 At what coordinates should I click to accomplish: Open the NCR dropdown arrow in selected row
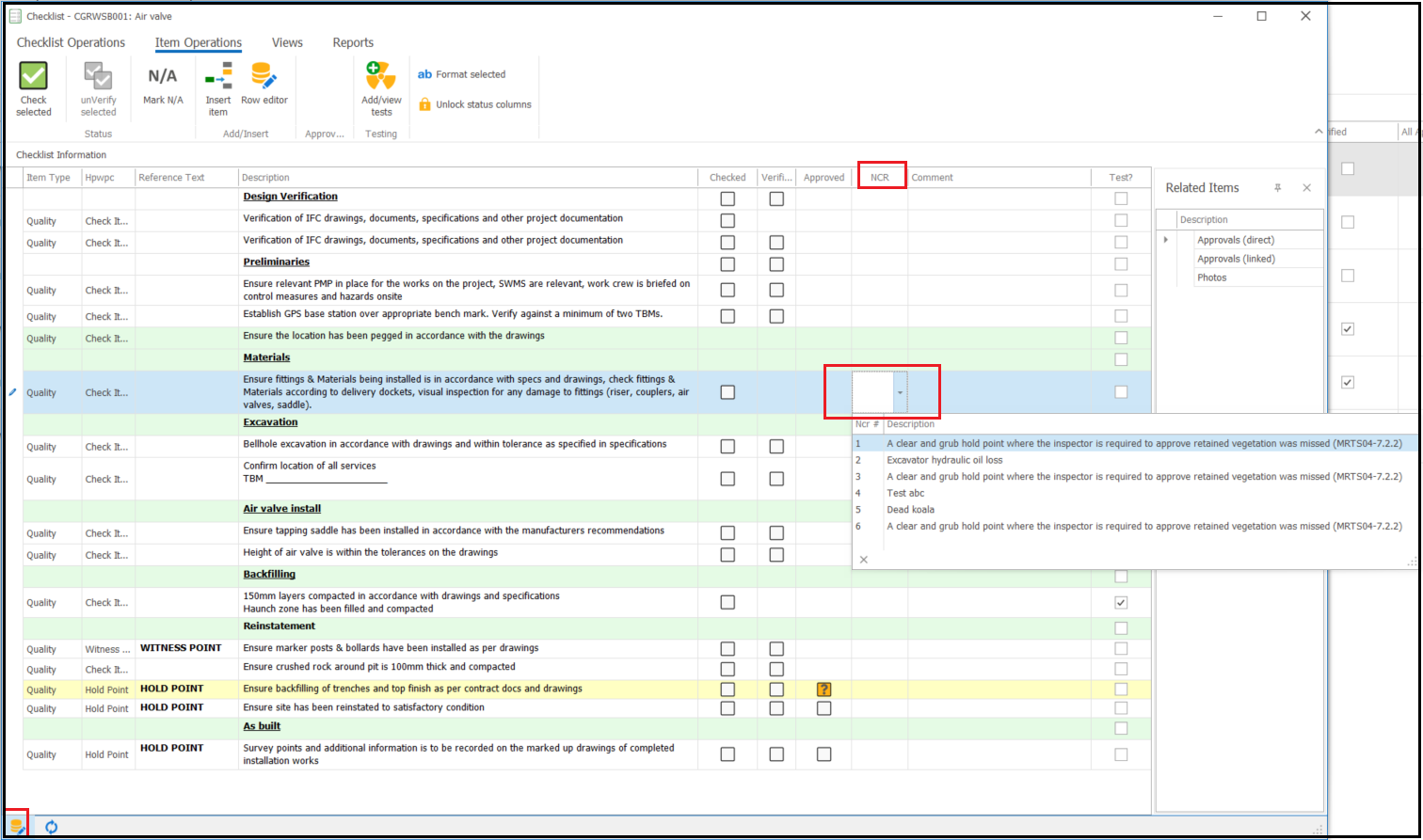(900, 393)
